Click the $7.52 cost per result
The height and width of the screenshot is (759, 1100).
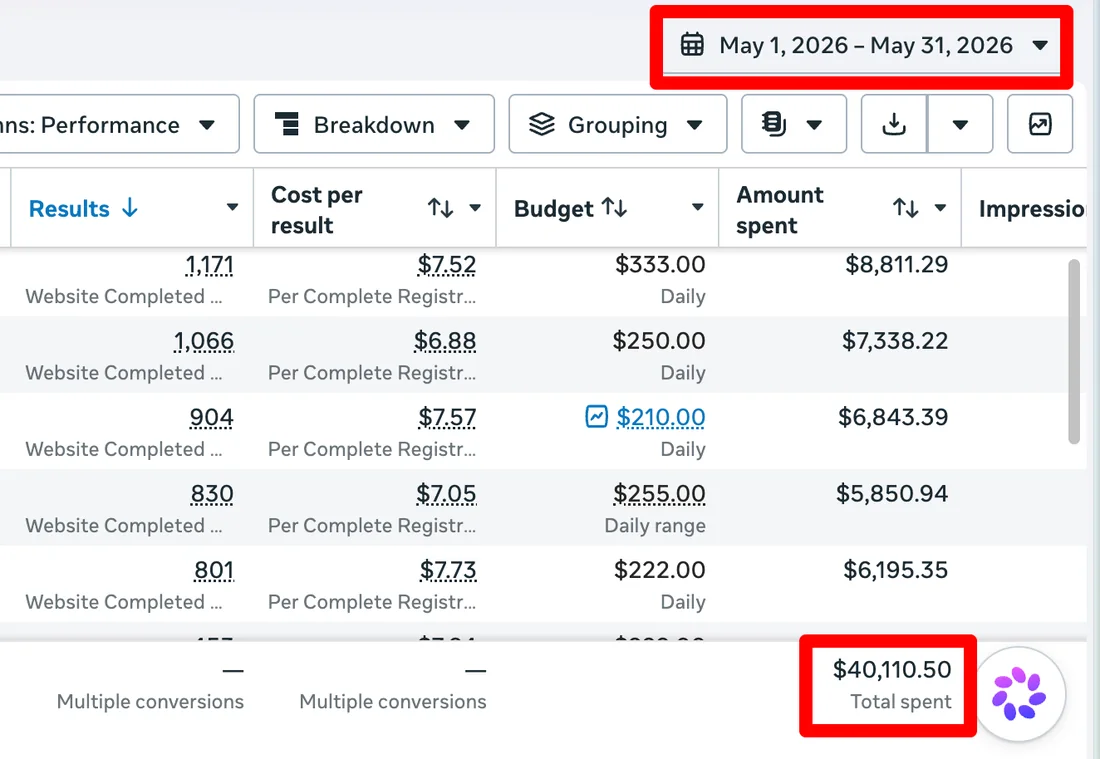[446, 265]
